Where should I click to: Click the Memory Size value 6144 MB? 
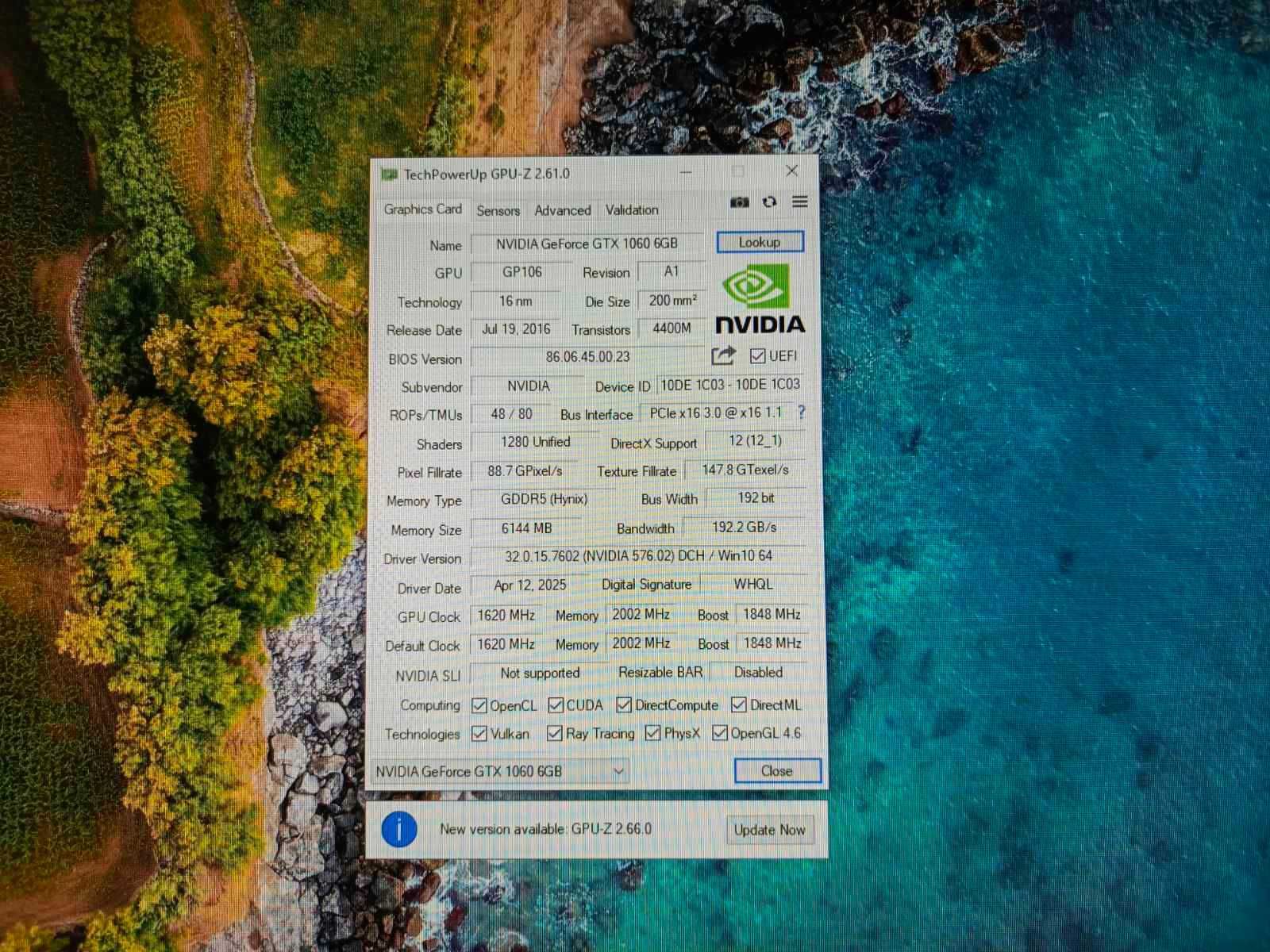pyautogui.click(x=526, y=528)
